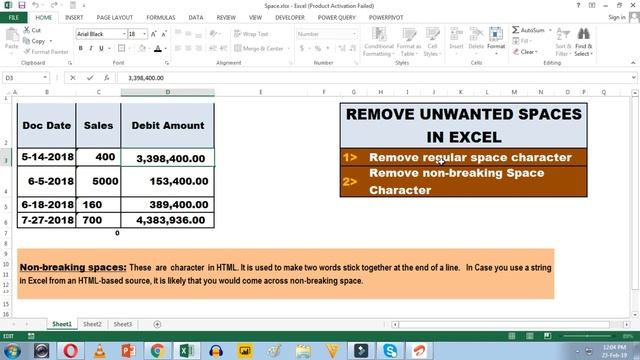Switch to DATA ribbon tab

tap(196, 18)
